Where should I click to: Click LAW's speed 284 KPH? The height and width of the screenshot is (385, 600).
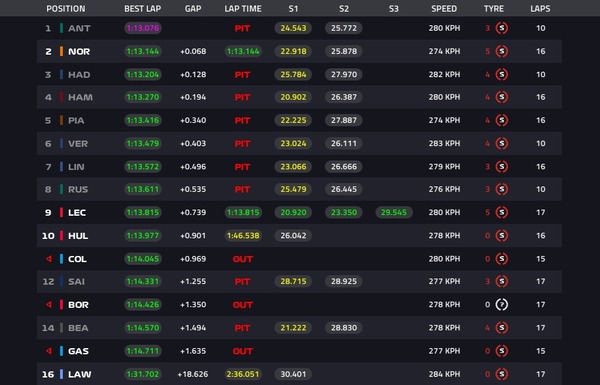coord(444,374)
